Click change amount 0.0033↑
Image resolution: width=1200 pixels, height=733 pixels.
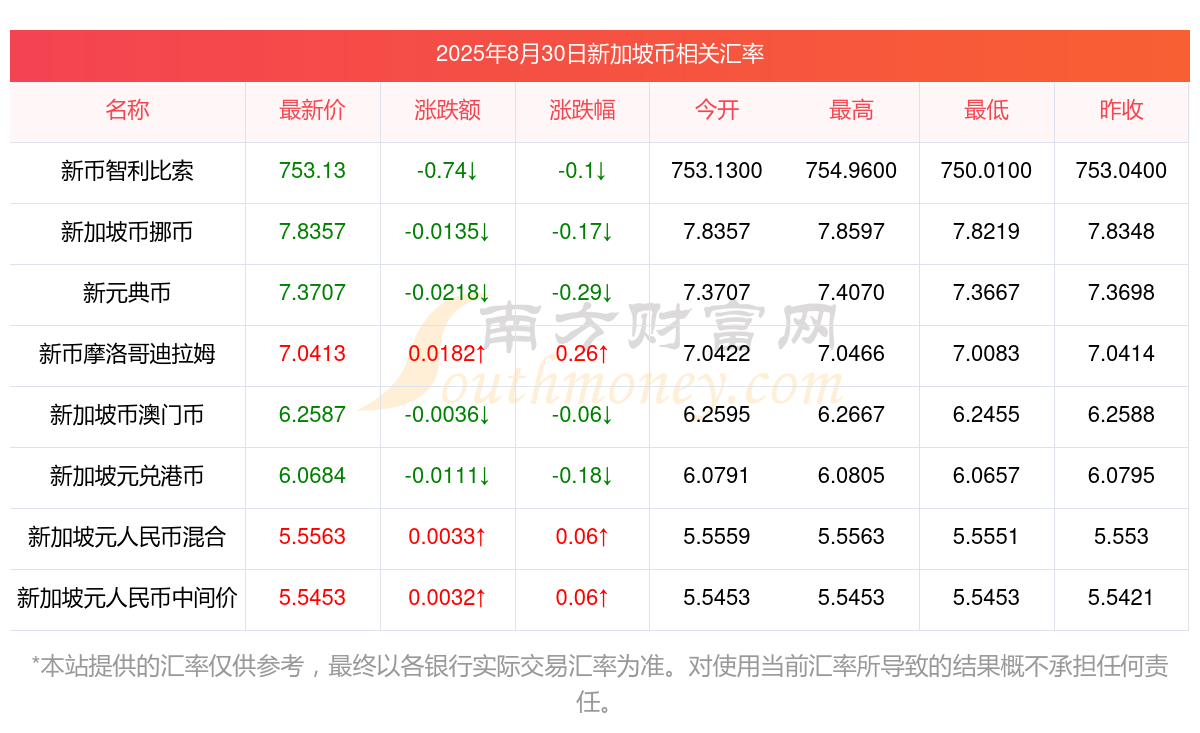[x=447, y=537]
